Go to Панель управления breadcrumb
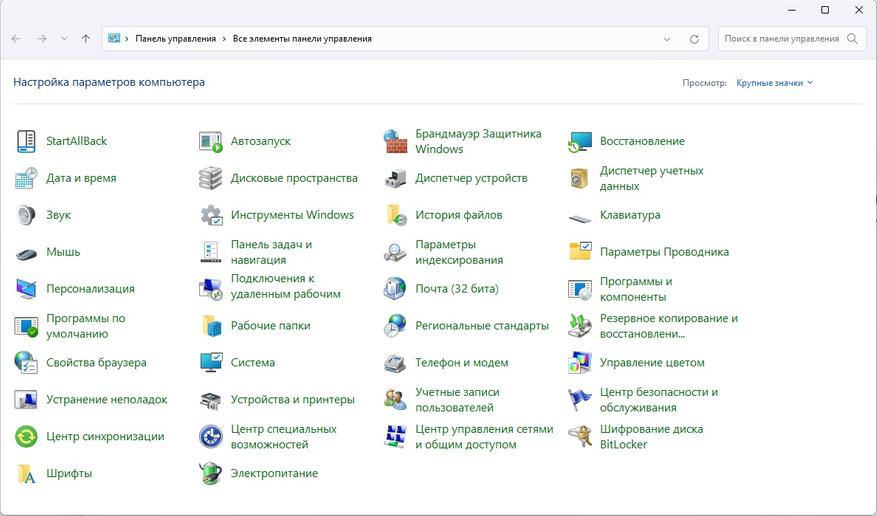The height and width of the screenshot is (516, 877). coord(176,39)
